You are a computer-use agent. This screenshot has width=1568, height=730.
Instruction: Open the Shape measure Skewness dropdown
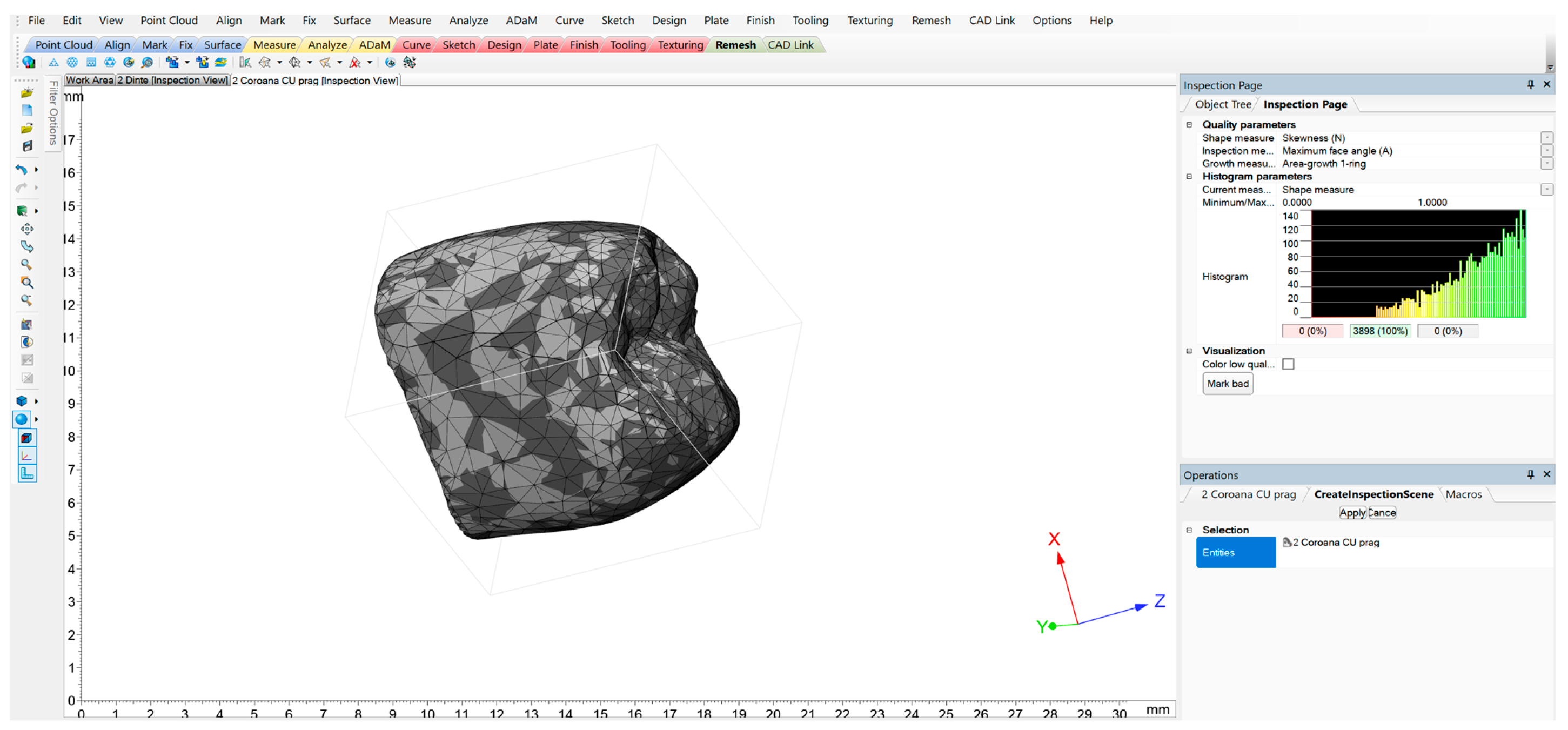[1547, 138]
